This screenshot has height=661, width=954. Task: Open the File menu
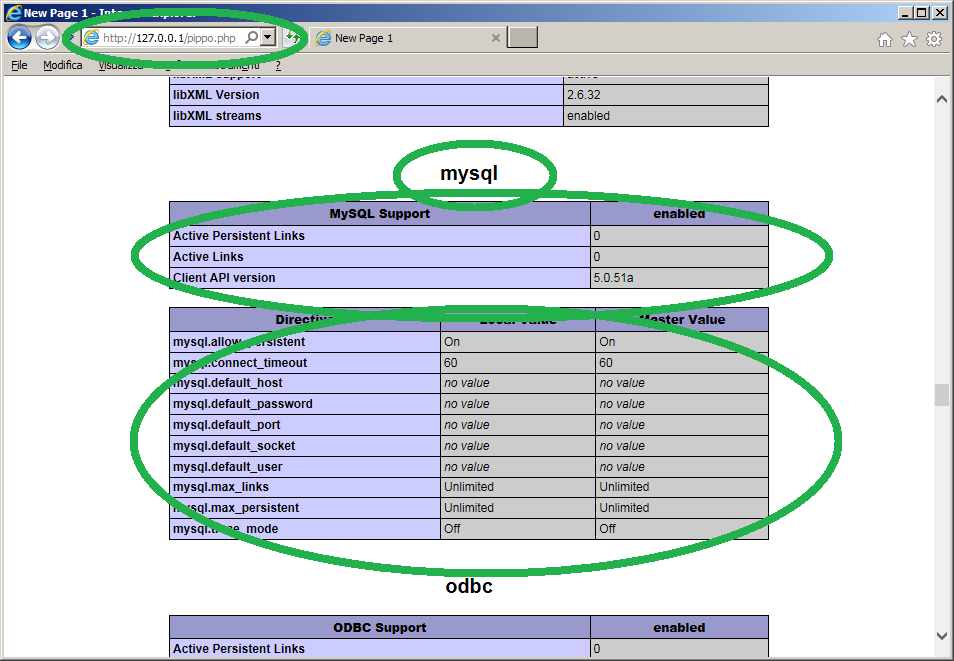pos(19,65)
